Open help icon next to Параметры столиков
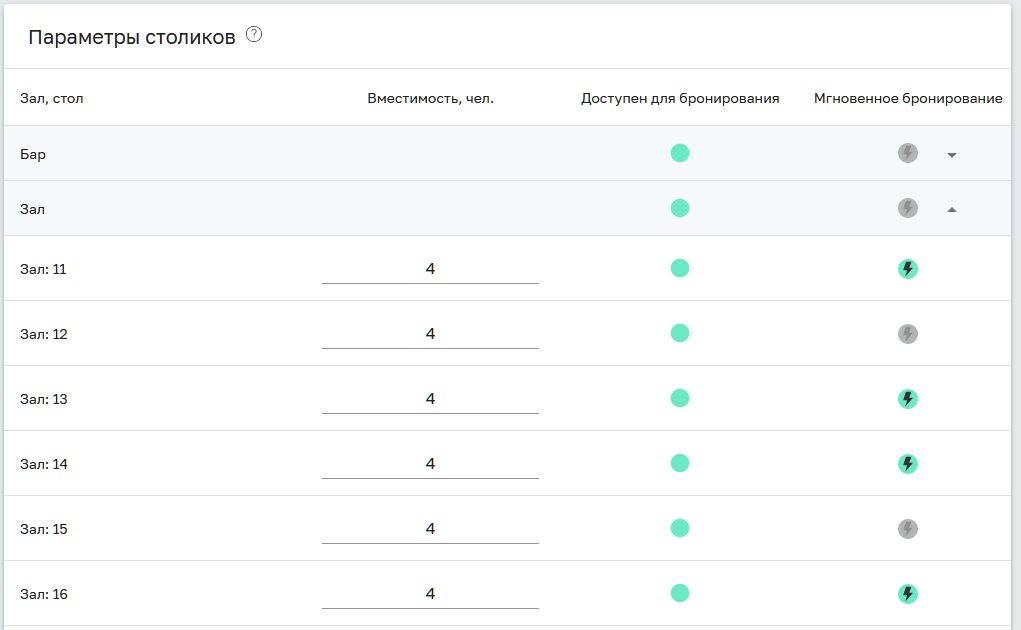This screenshot has width=1021, height=630. point(254,36)
